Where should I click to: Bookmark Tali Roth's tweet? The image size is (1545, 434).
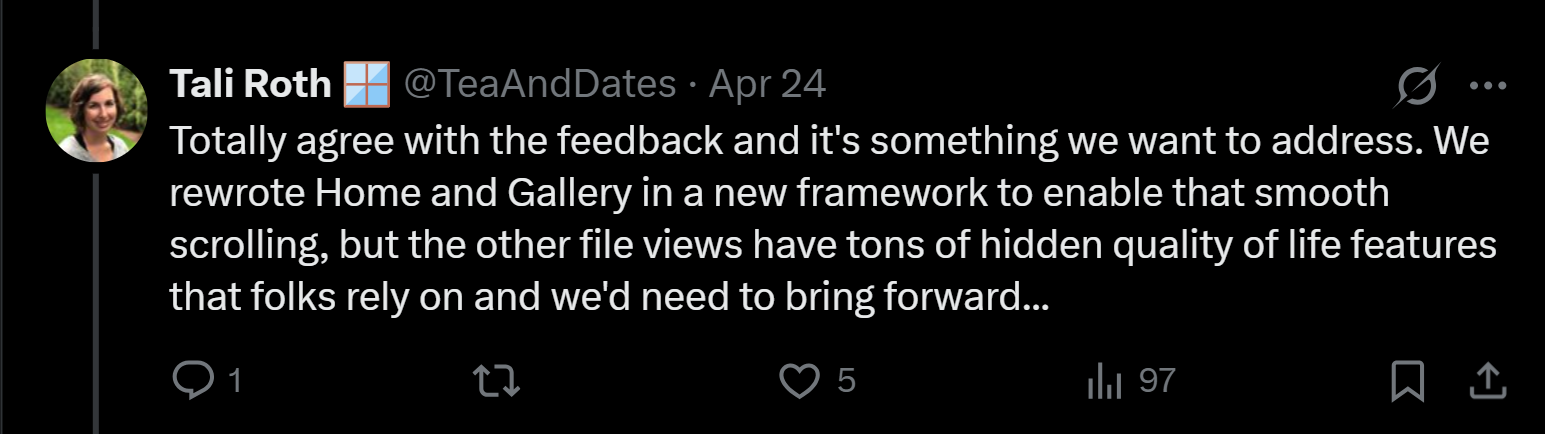1408,381
